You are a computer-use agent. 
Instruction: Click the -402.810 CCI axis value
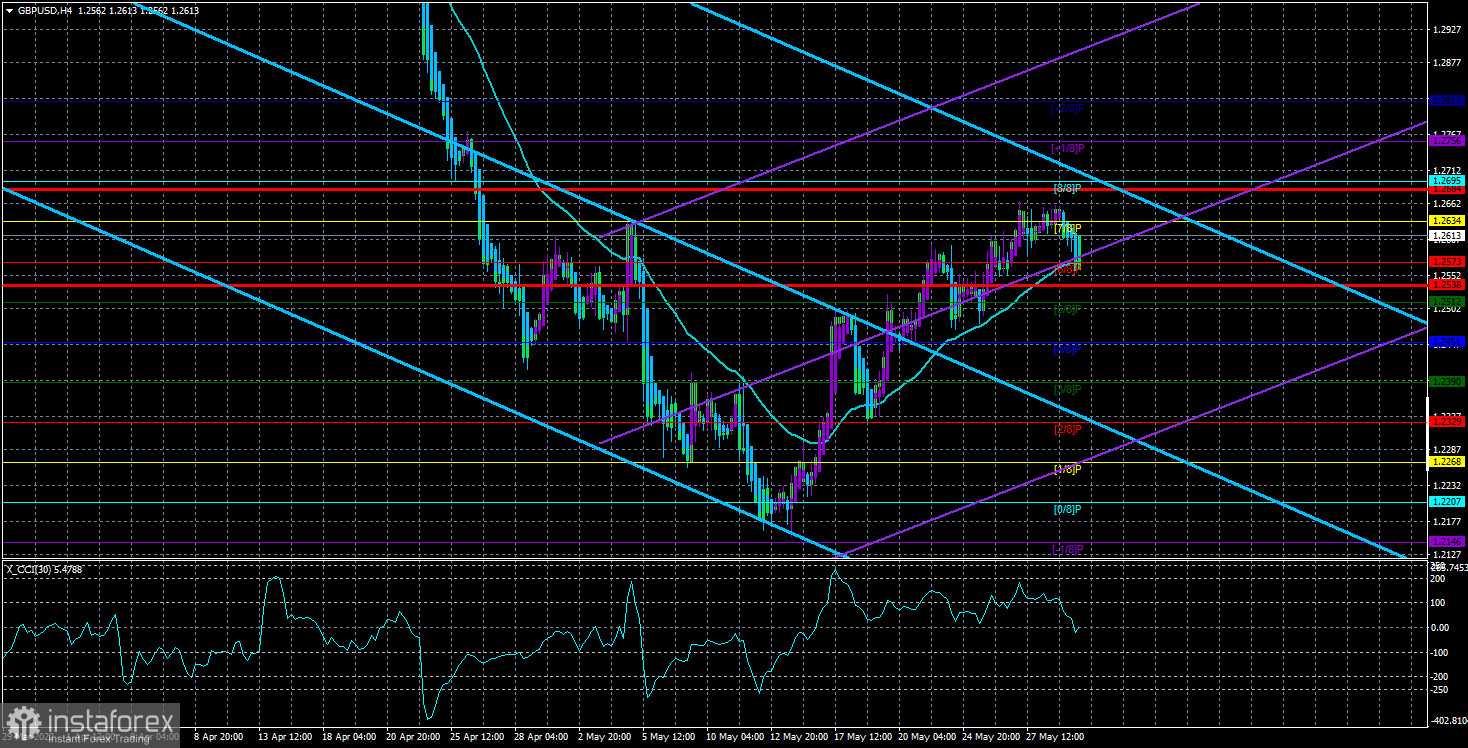click(x=1448, y=720)
